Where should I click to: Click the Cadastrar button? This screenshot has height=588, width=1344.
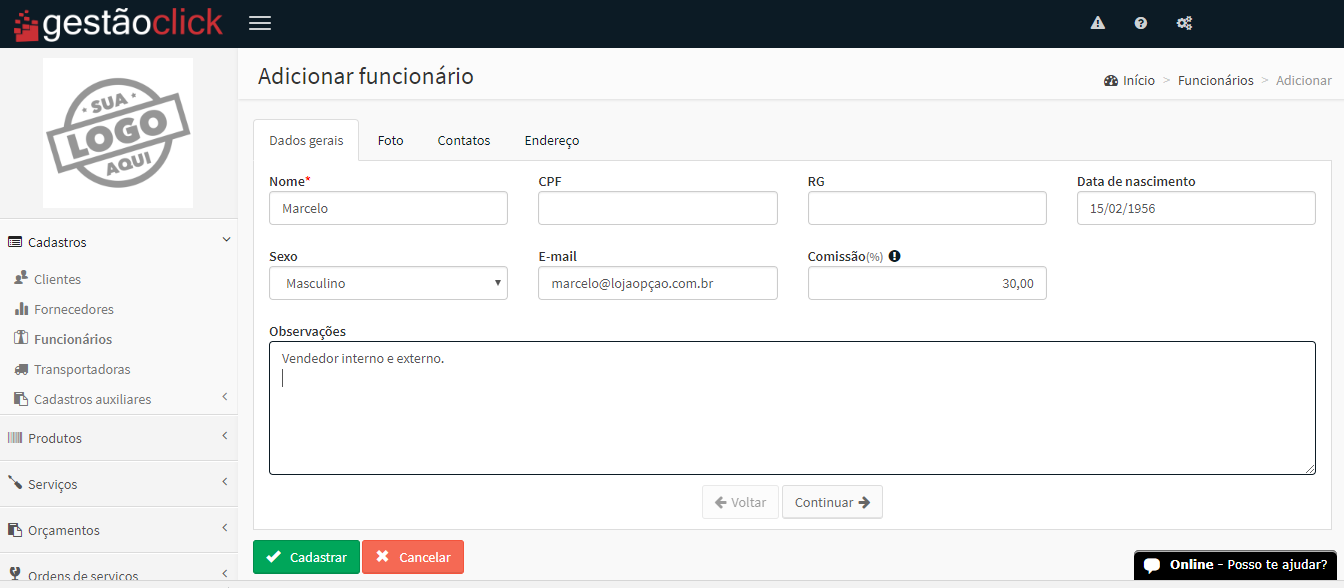tap(306, 557)
